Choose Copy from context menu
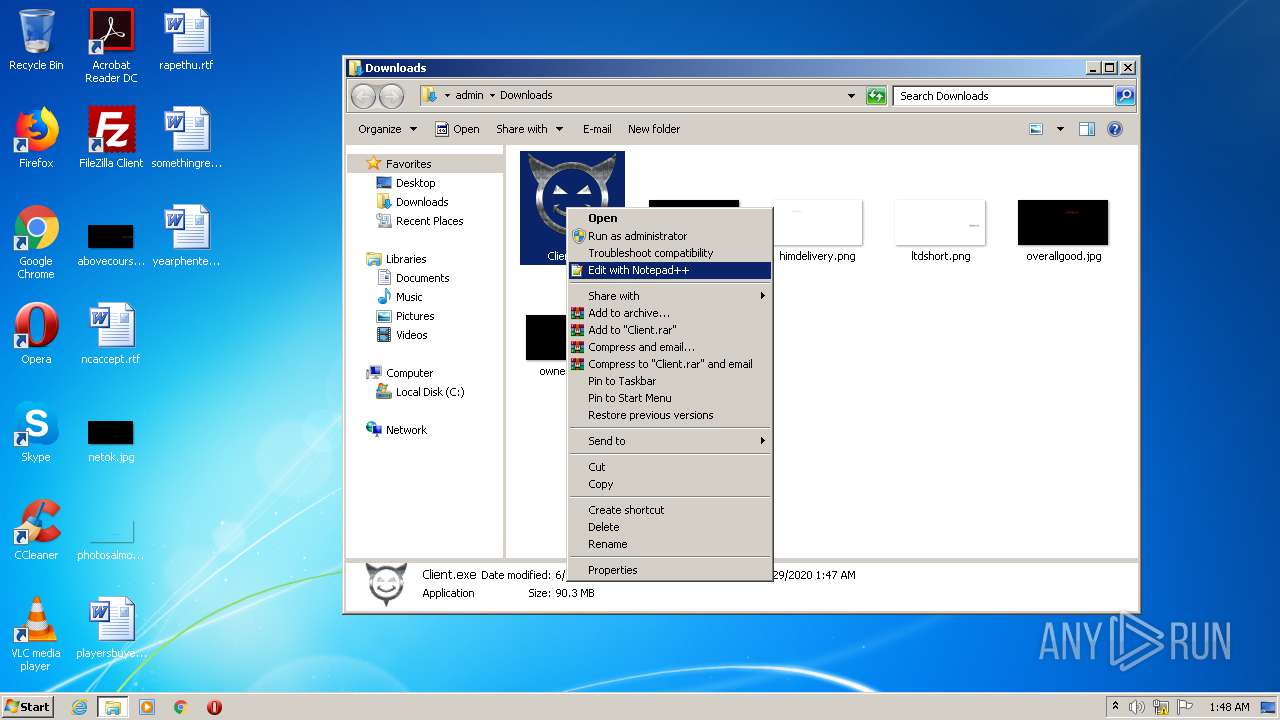The height and width of the screenshot is (720, 1280). pos(670,484)
